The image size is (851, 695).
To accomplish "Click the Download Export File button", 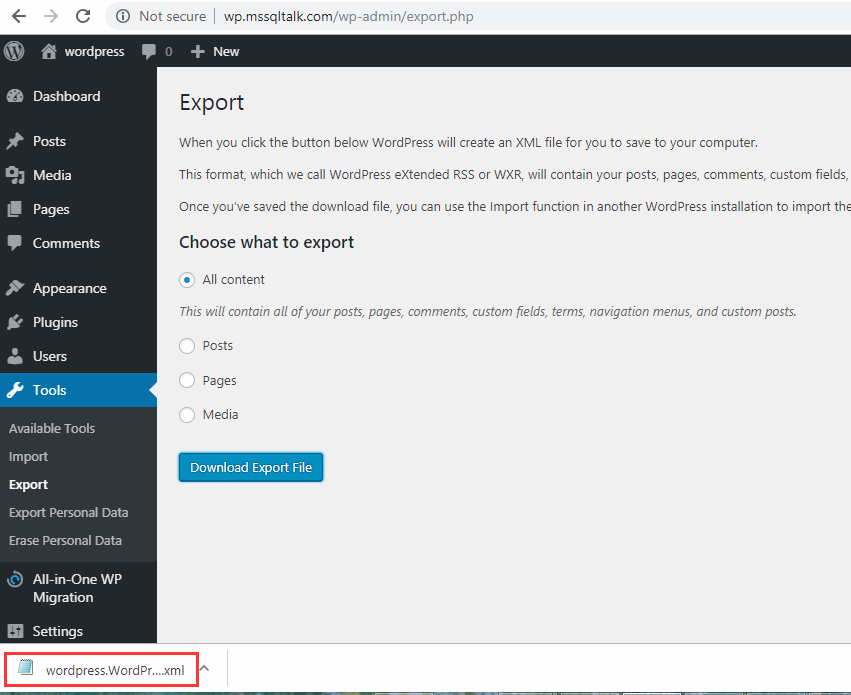I will pos(251,467).
